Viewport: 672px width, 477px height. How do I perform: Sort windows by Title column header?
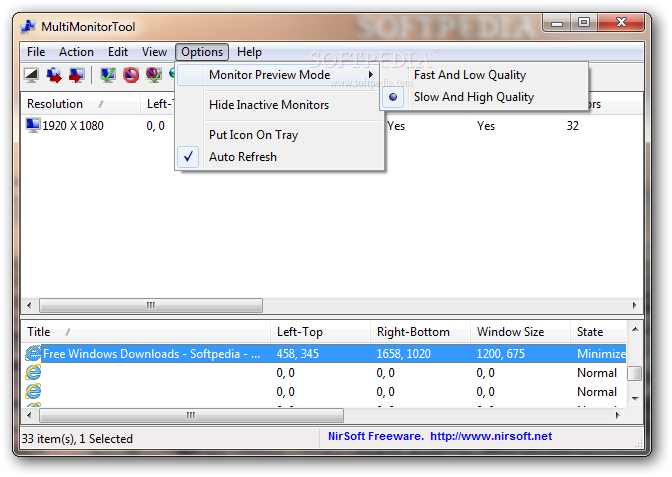pos(146,332)
